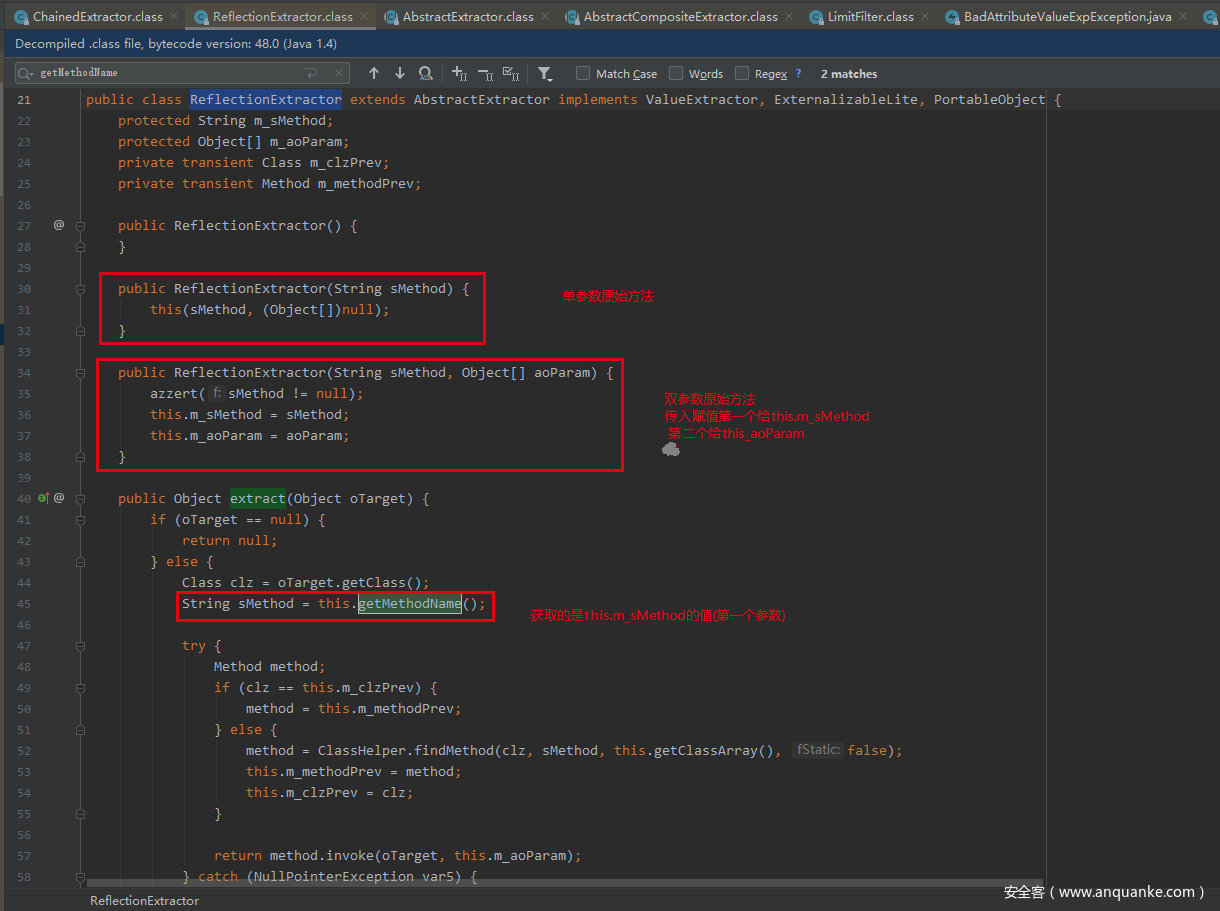Click the unselect occurrence icon
Image resolution: width=1220 pixels, height=911 pixels.
point(485,73)
